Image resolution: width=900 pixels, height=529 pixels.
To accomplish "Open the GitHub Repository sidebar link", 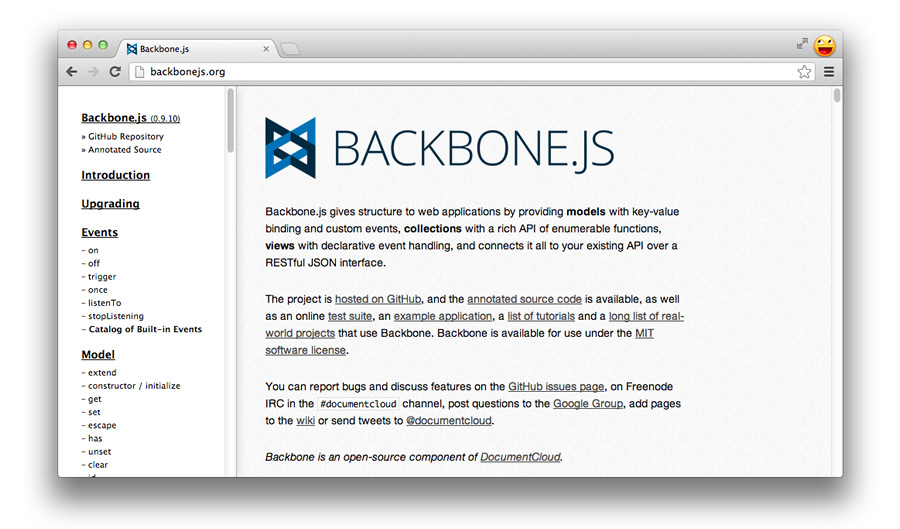I will coord(125,136).
